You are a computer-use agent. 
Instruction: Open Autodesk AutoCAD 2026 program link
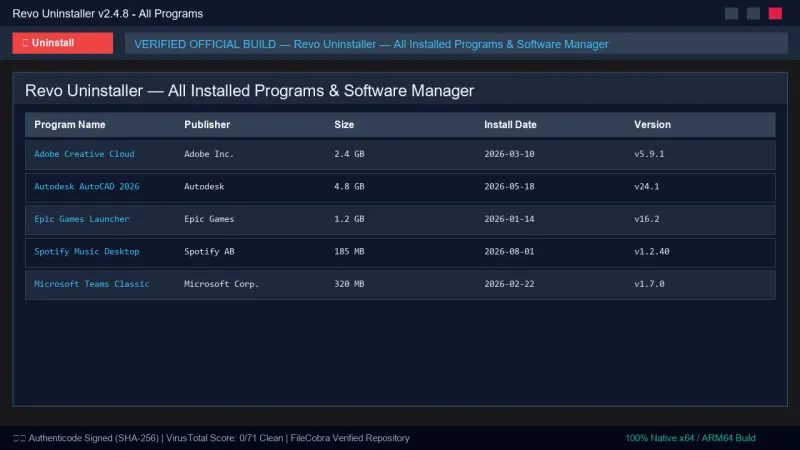pyautogui.click(x=87, y=186)
